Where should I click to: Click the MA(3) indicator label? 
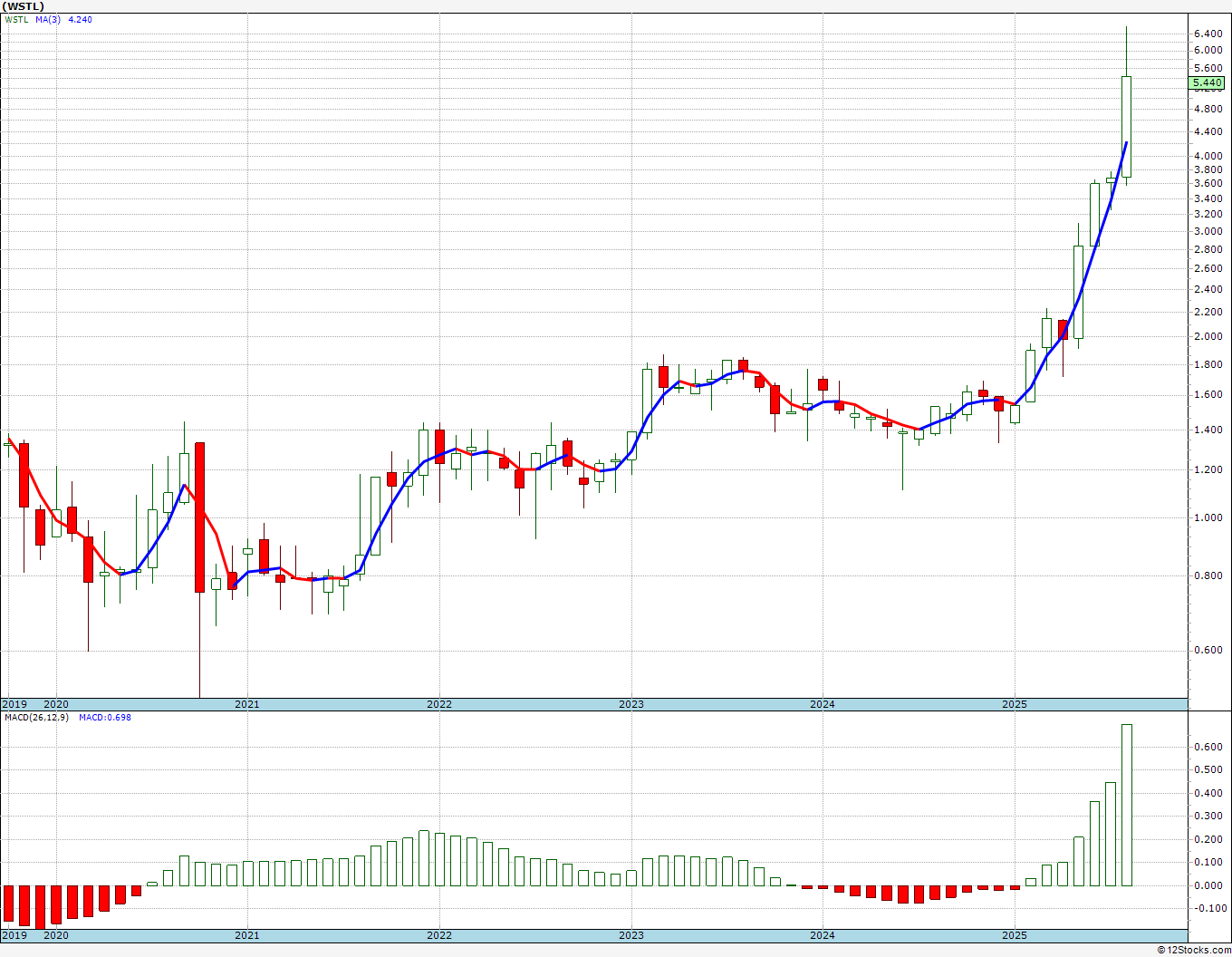(x=49, y=20)
